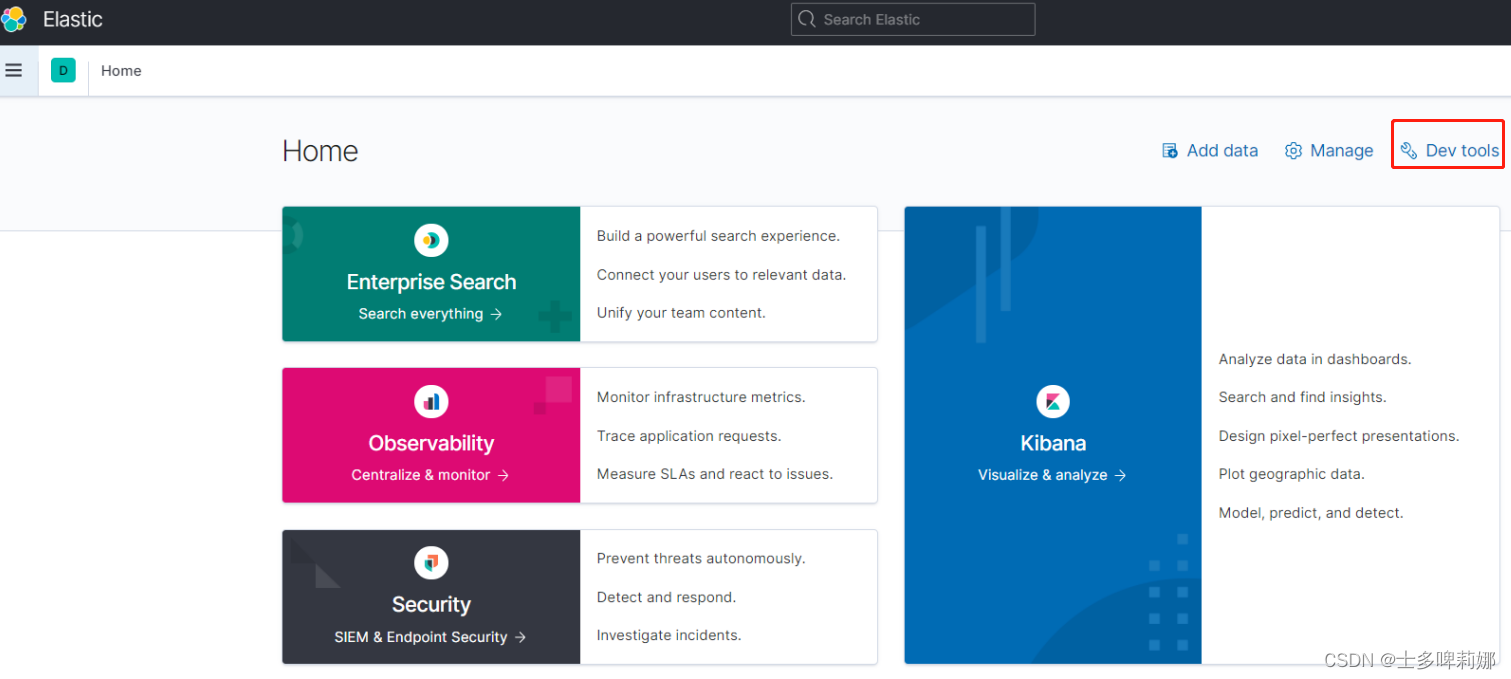Click the Dev tools wrench icon
The width and height of the screenshot is (1511, 679).
1409,151
